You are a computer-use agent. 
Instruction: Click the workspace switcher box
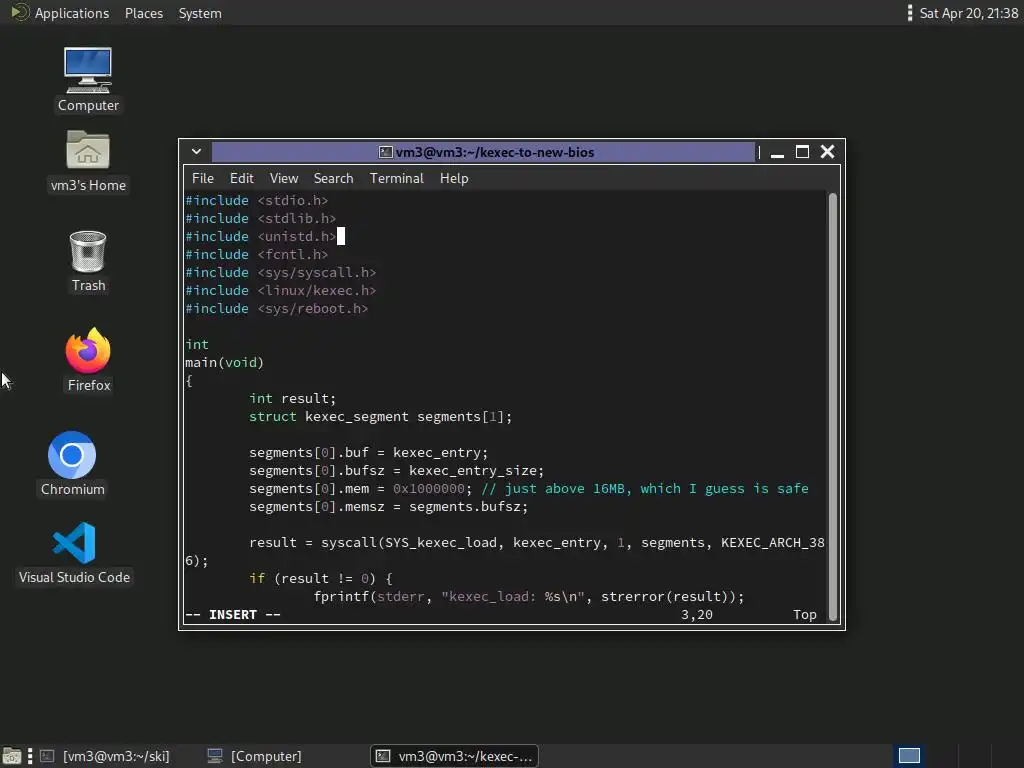(x=909, y=756)
